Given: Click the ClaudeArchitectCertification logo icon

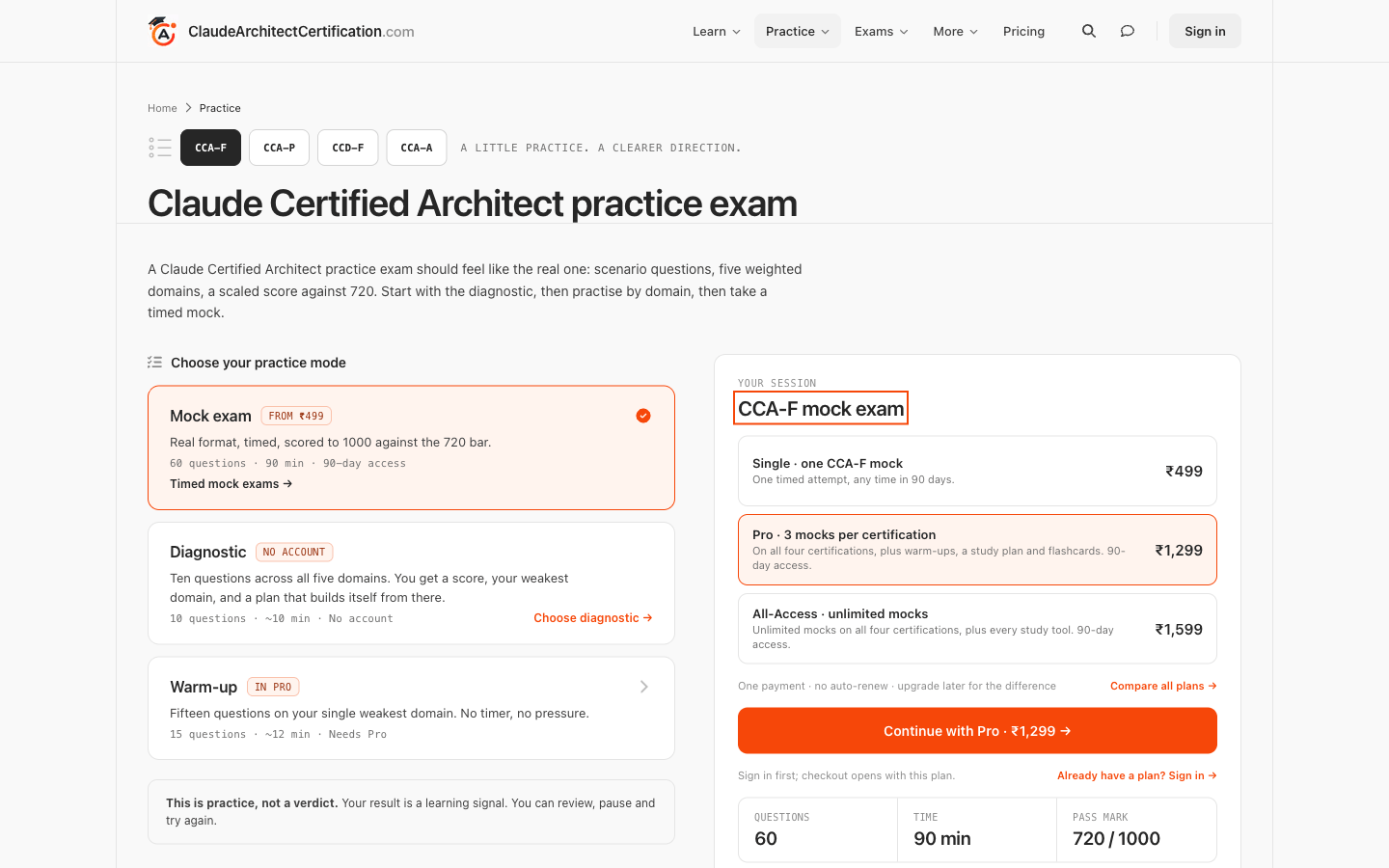Looking at the screenshot, I should coord(162,31).
